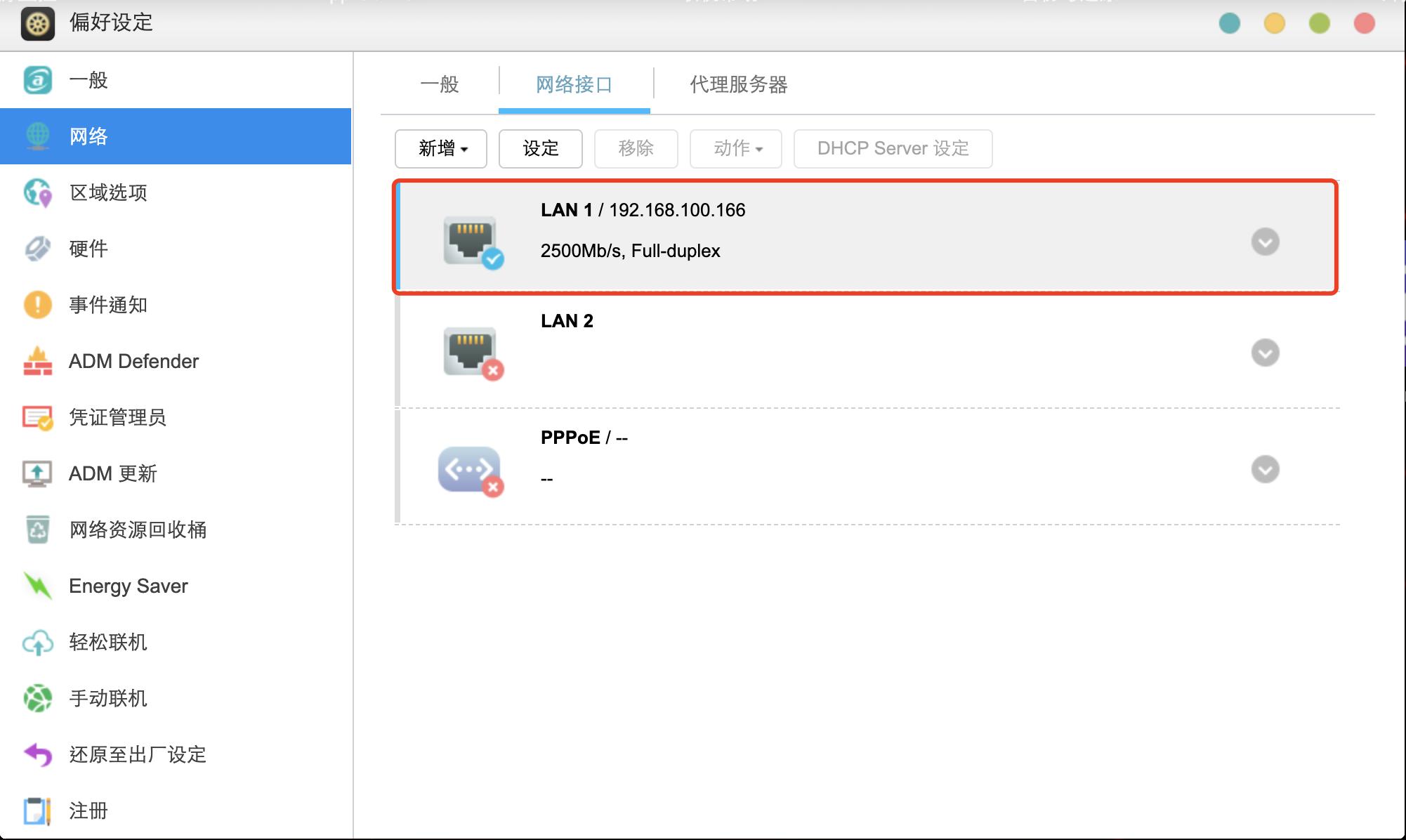The height and width of the screenshot is (840, 1406).
Task: Click the 区域选项 globe icon
Action: [37, 192]
